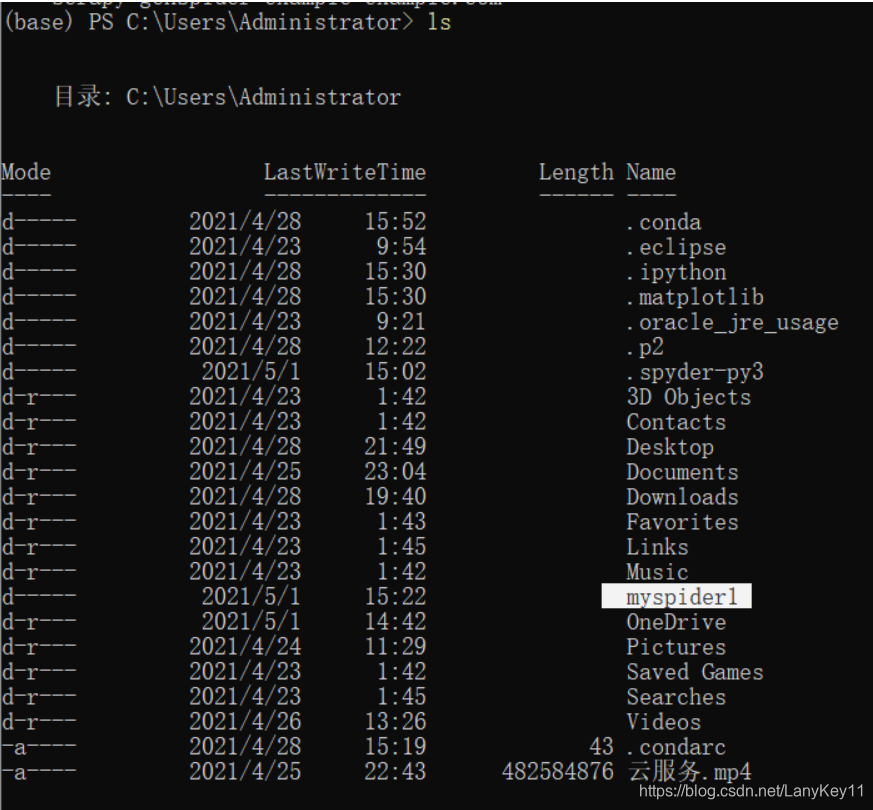The image size is (873, 810).
Task: Select the .ipython directory name
Action: [676, 272]
